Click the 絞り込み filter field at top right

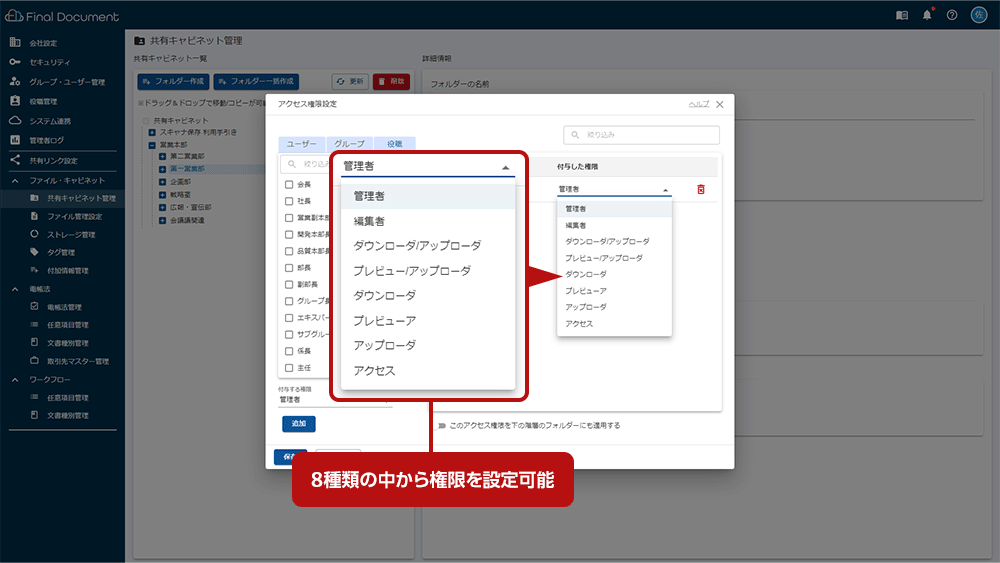click(x=641, y=135)
